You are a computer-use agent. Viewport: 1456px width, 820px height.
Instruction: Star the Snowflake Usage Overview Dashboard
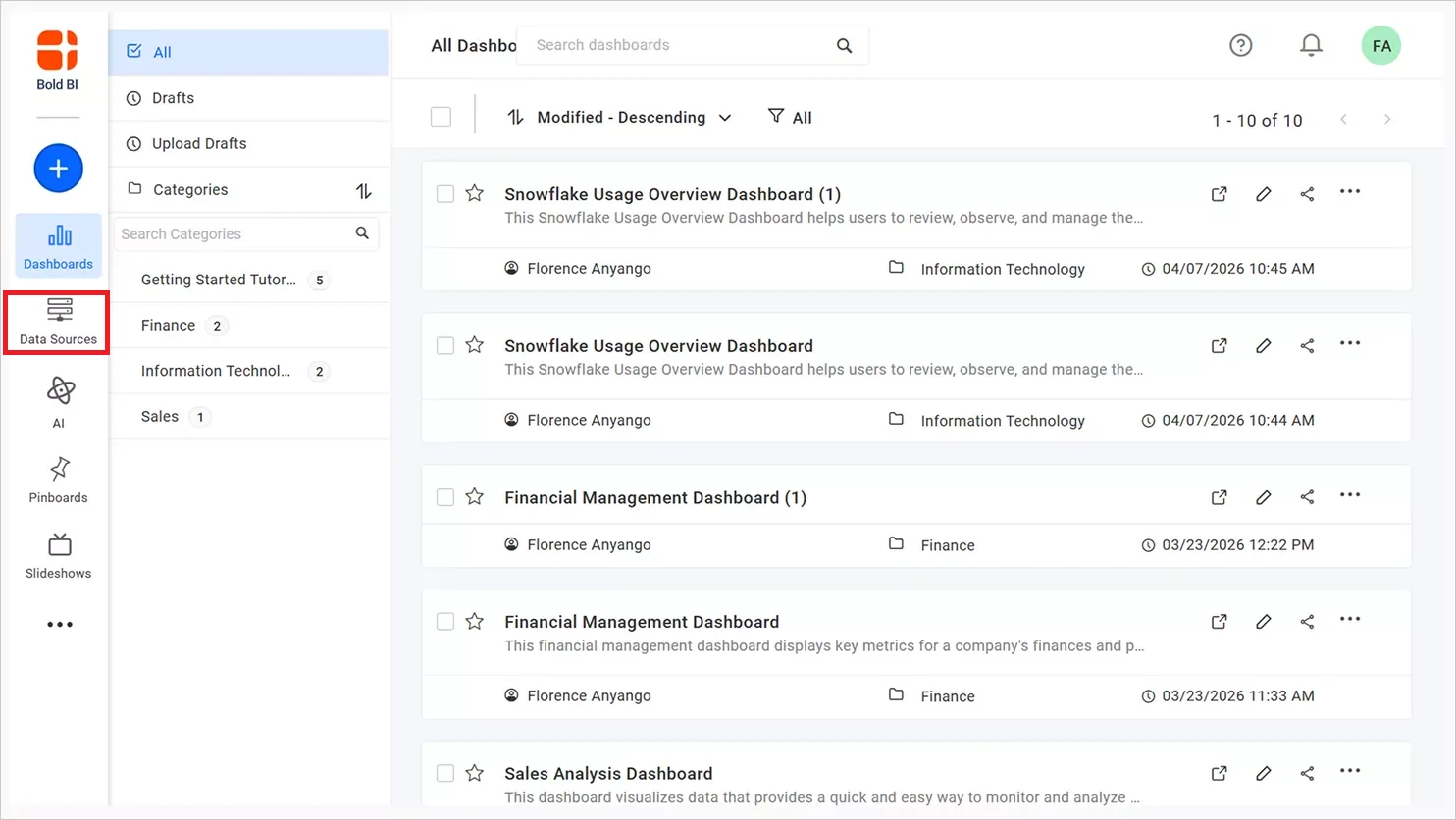[474, 344]
